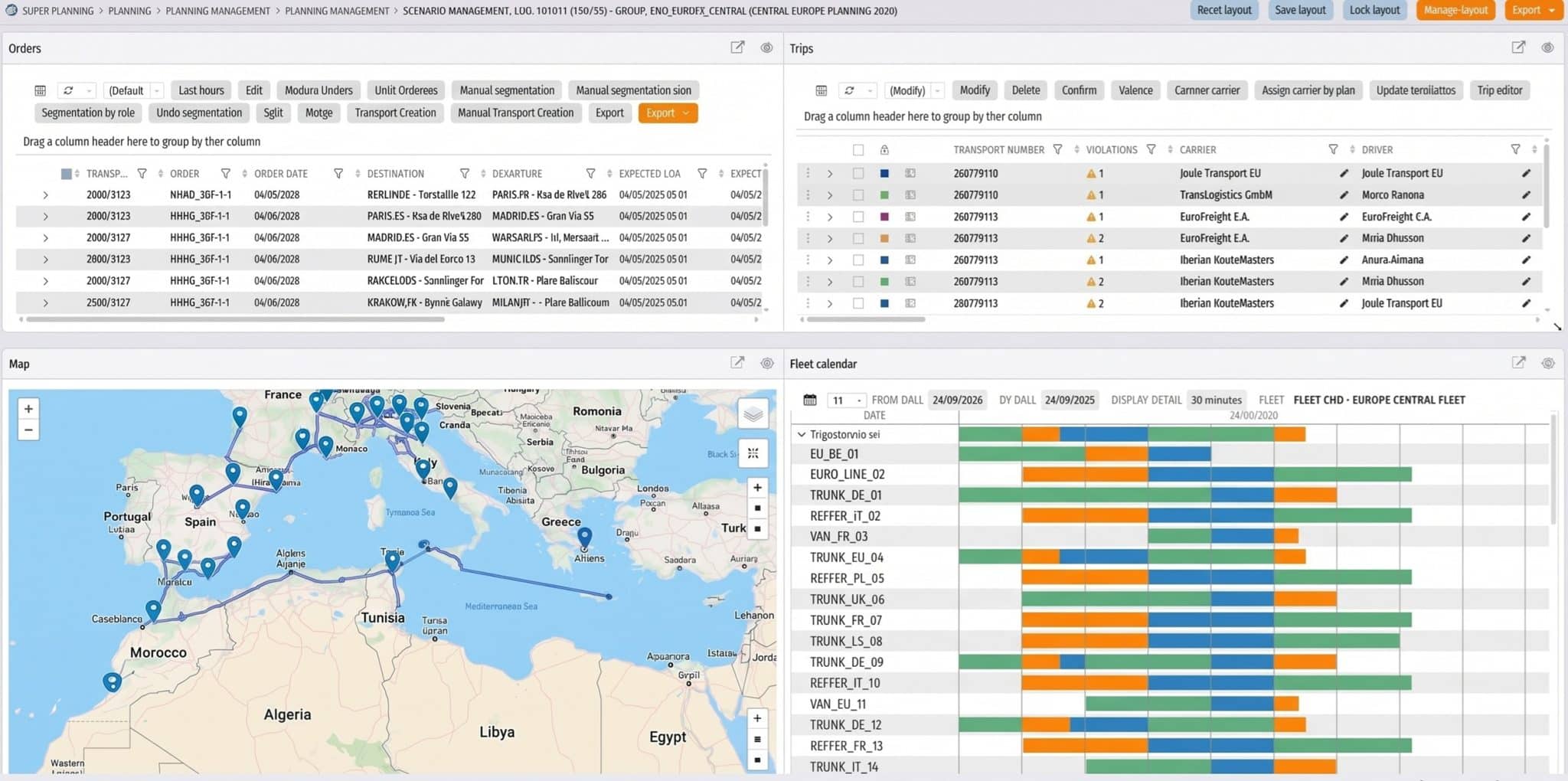Click purple color swatch of EuroFreight trip

pyautogui.click(x=884, y=217)
